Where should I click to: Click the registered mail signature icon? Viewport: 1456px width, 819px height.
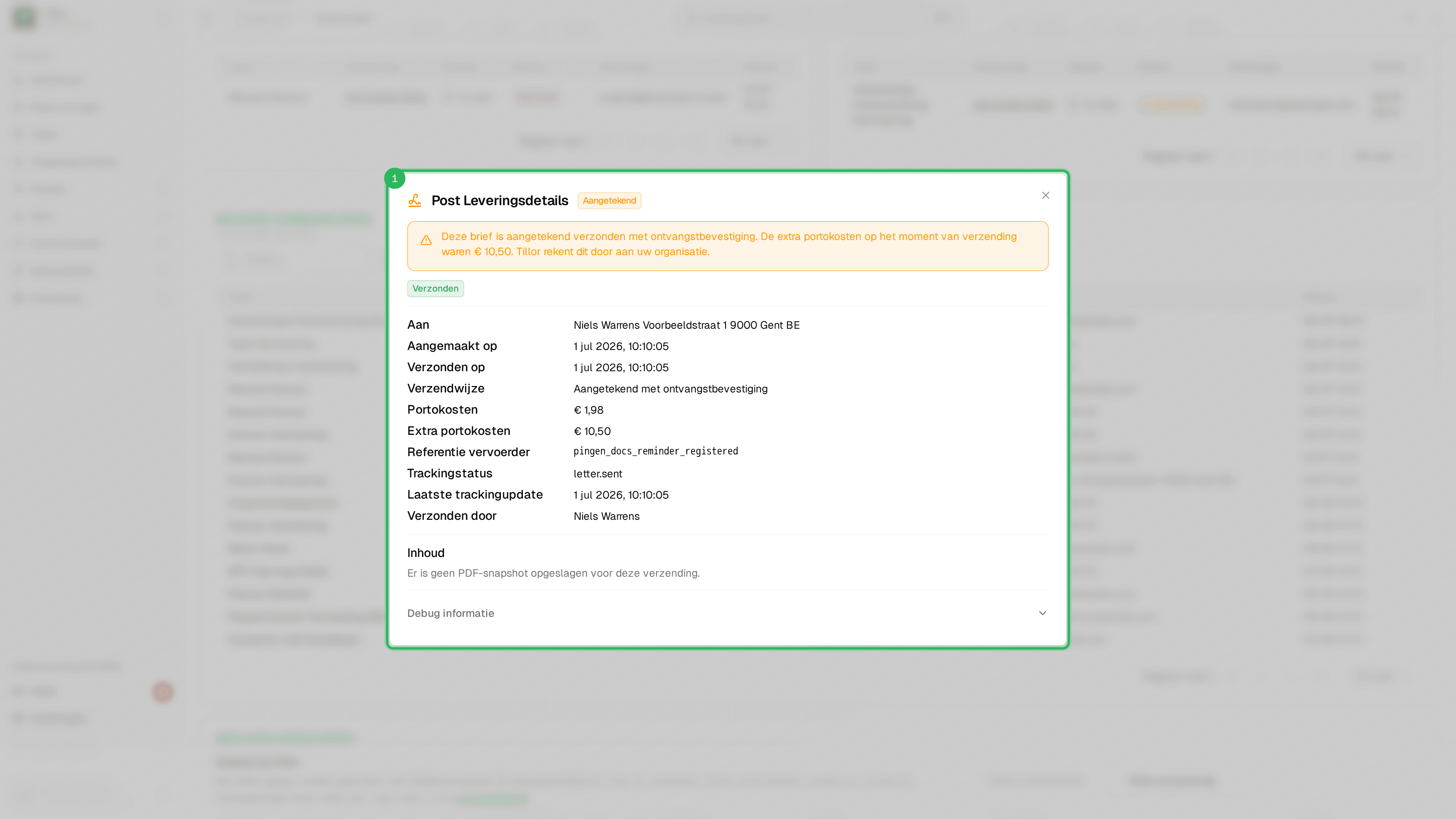pos(415,201)
